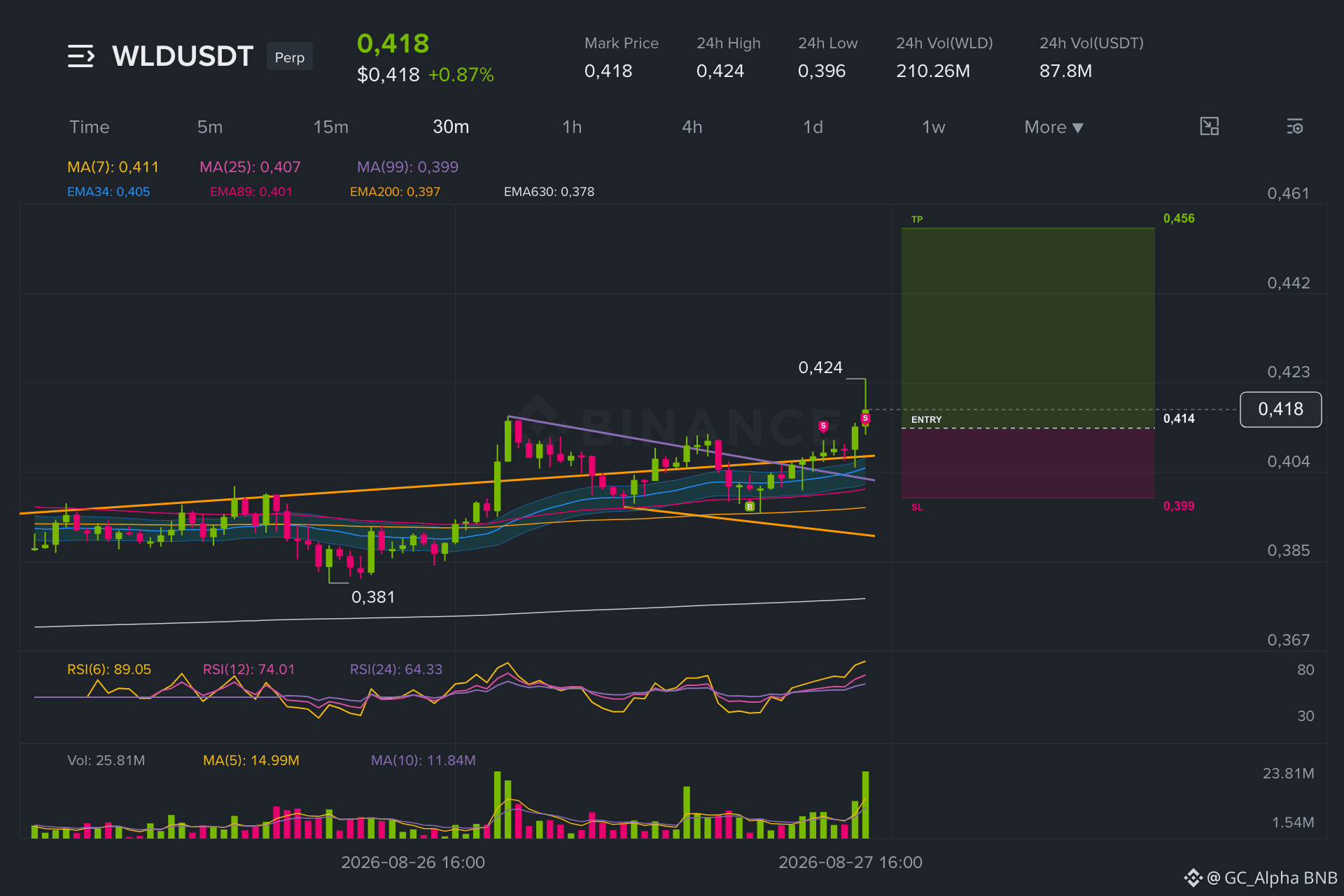Open the market list menu icon

(81, 56)
